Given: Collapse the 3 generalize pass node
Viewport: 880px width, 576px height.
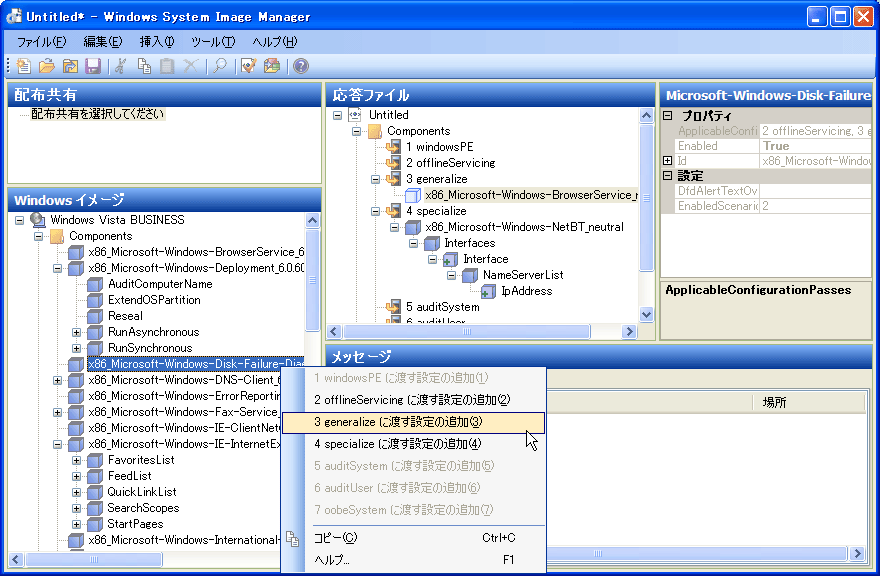Looking at the screenshot, I should coord(375,180).
